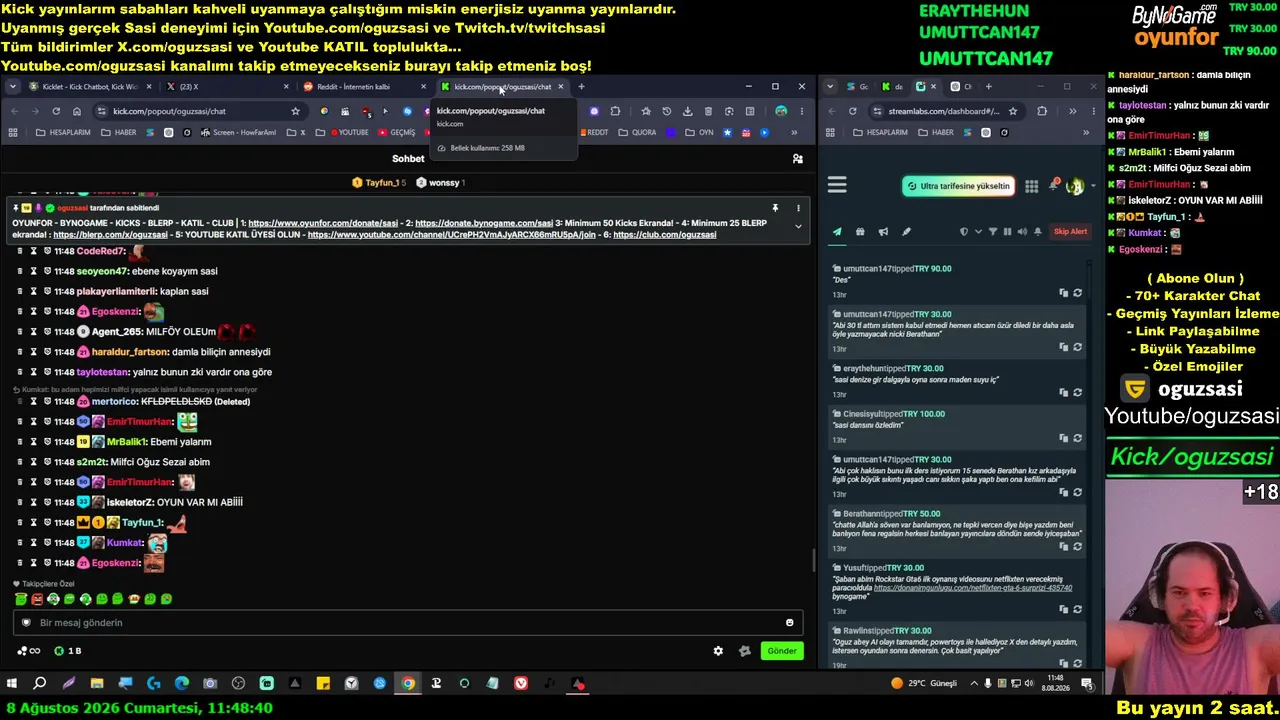
Task: Replay alert for umuttcan147 TRY 90.00 tip
Action: pos(1077,293)
